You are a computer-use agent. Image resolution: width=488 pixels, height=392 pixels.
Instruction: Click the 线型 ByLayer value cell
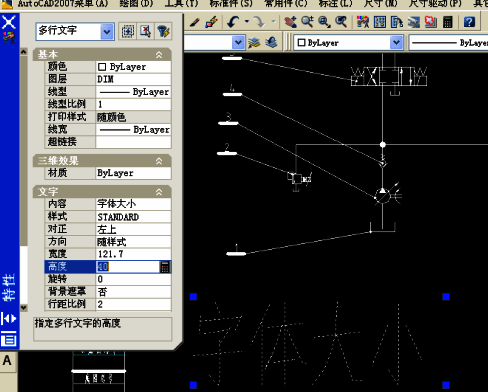click(x=133, y=92)
